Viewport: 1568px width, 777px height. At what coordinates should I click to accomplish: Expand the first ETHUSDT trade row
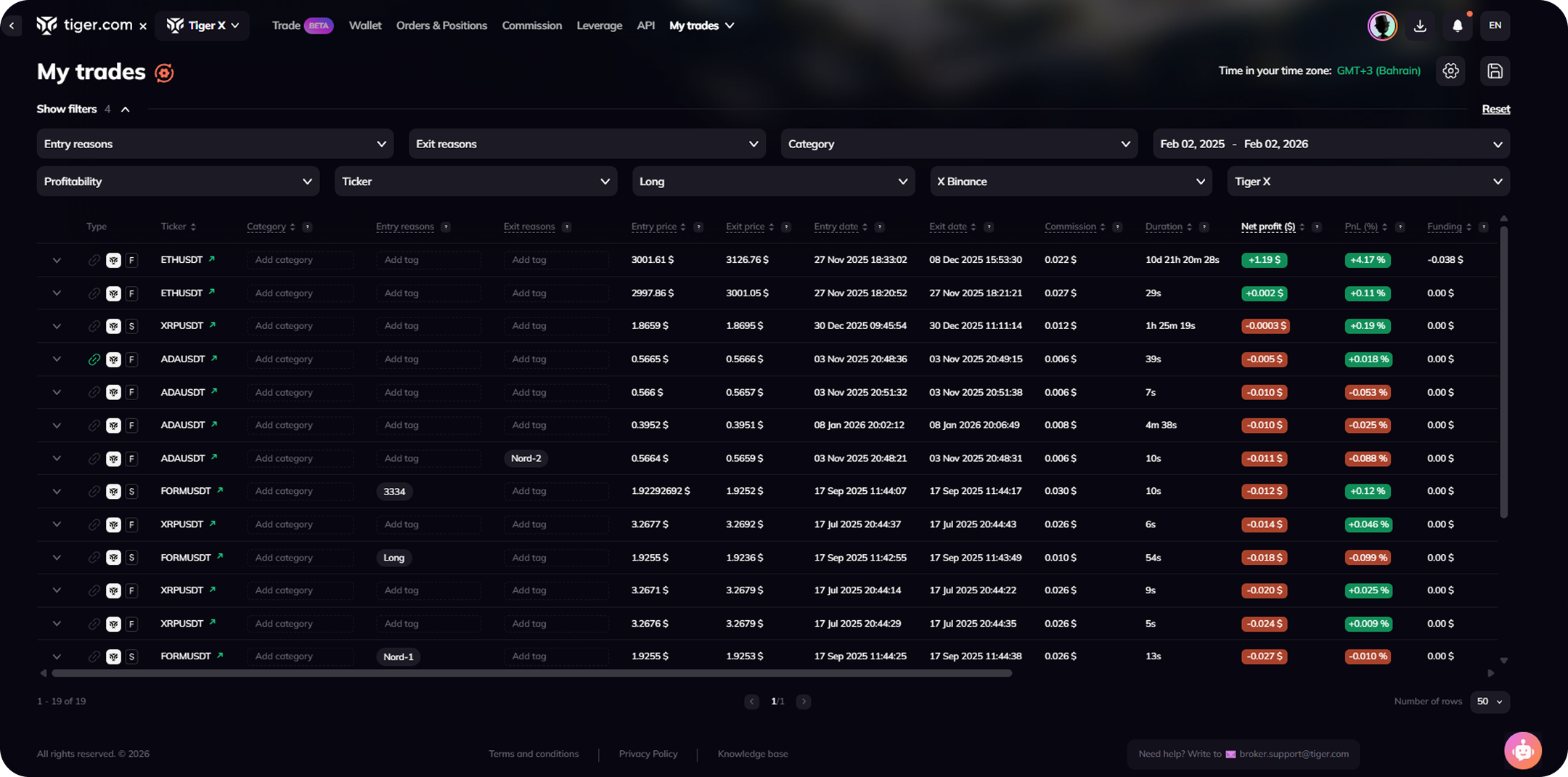click(x=57, y=260)
